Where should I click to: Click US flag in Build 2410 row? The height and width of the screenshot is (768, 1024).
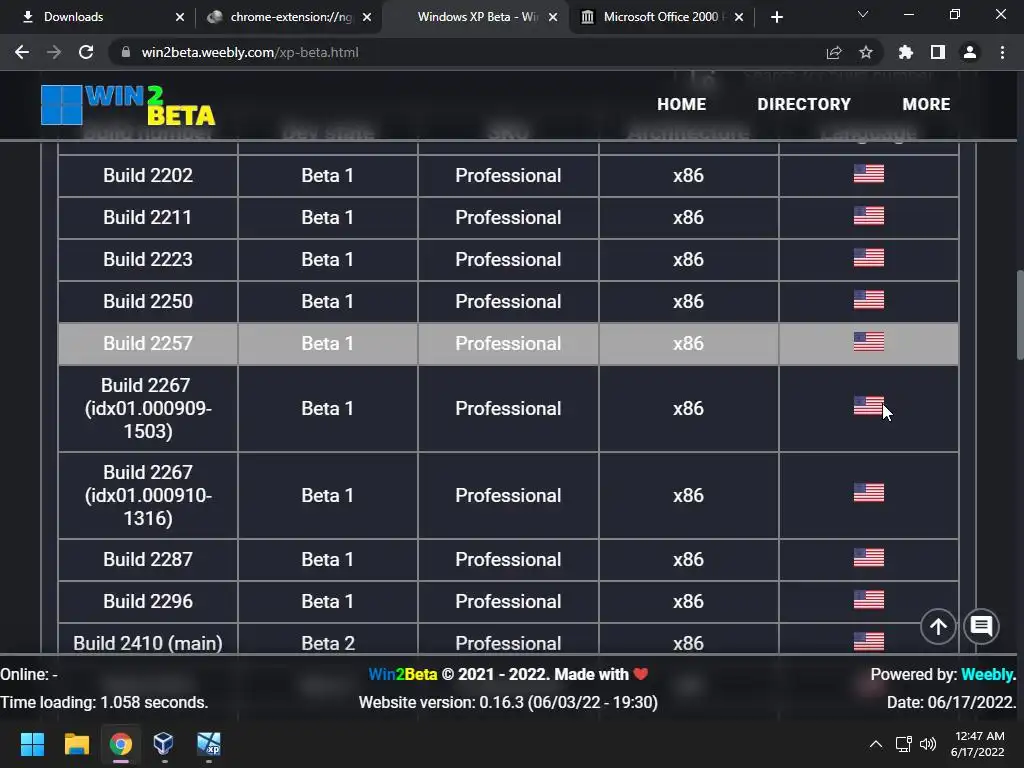(869, 641)
